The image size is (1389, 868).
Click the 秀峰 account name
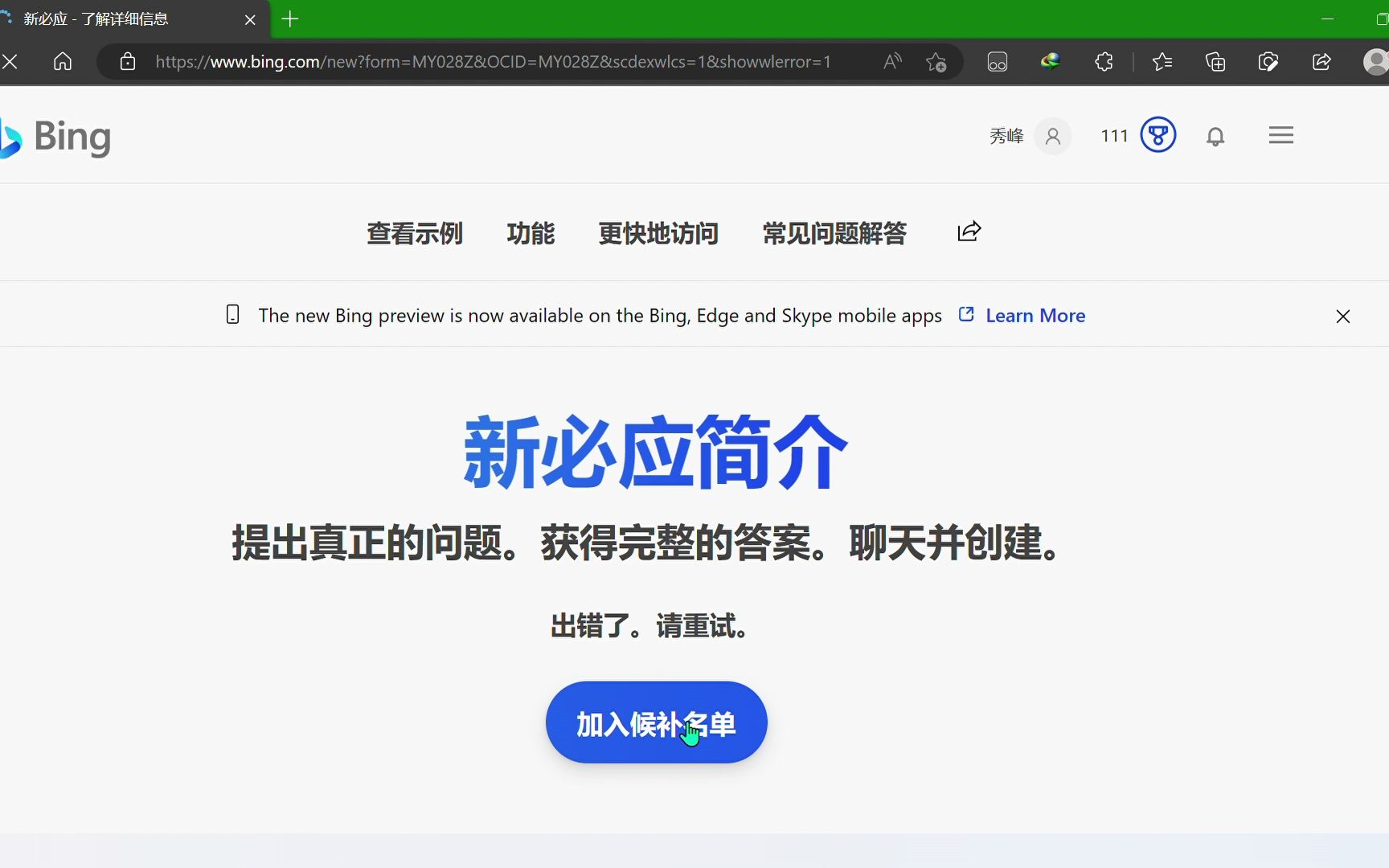coord(1006,136)
